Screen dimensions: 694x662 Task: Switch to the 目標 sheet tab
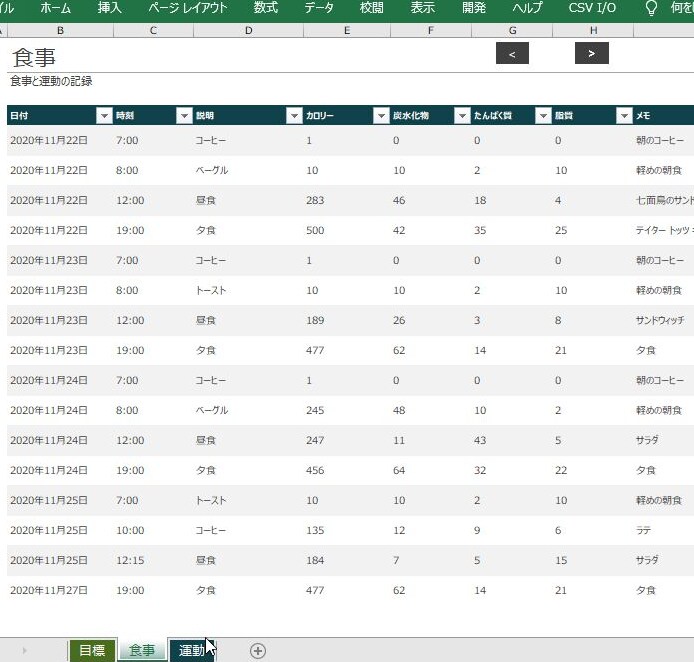pos(92,650)
